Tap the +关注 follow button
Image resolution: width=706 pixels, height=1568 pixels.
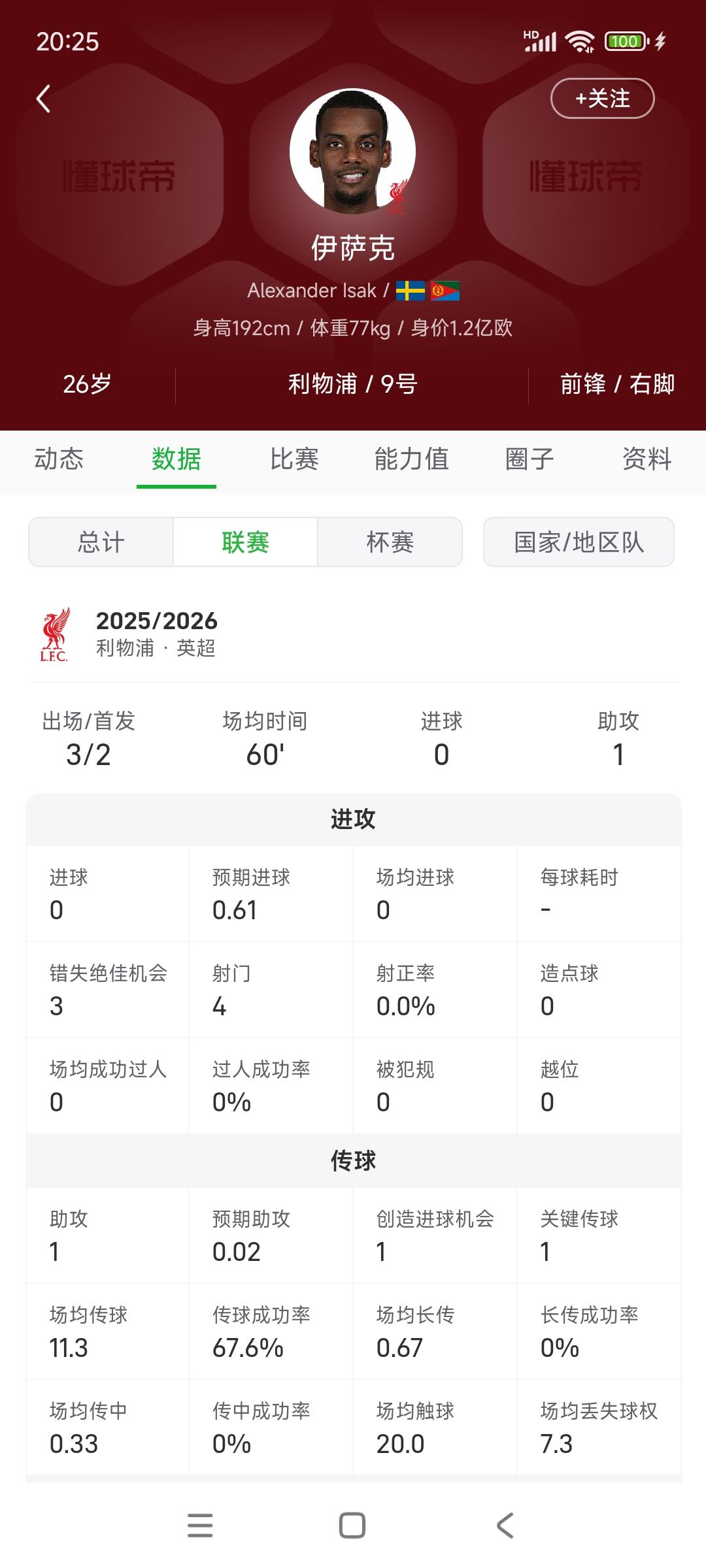(602, 99)
